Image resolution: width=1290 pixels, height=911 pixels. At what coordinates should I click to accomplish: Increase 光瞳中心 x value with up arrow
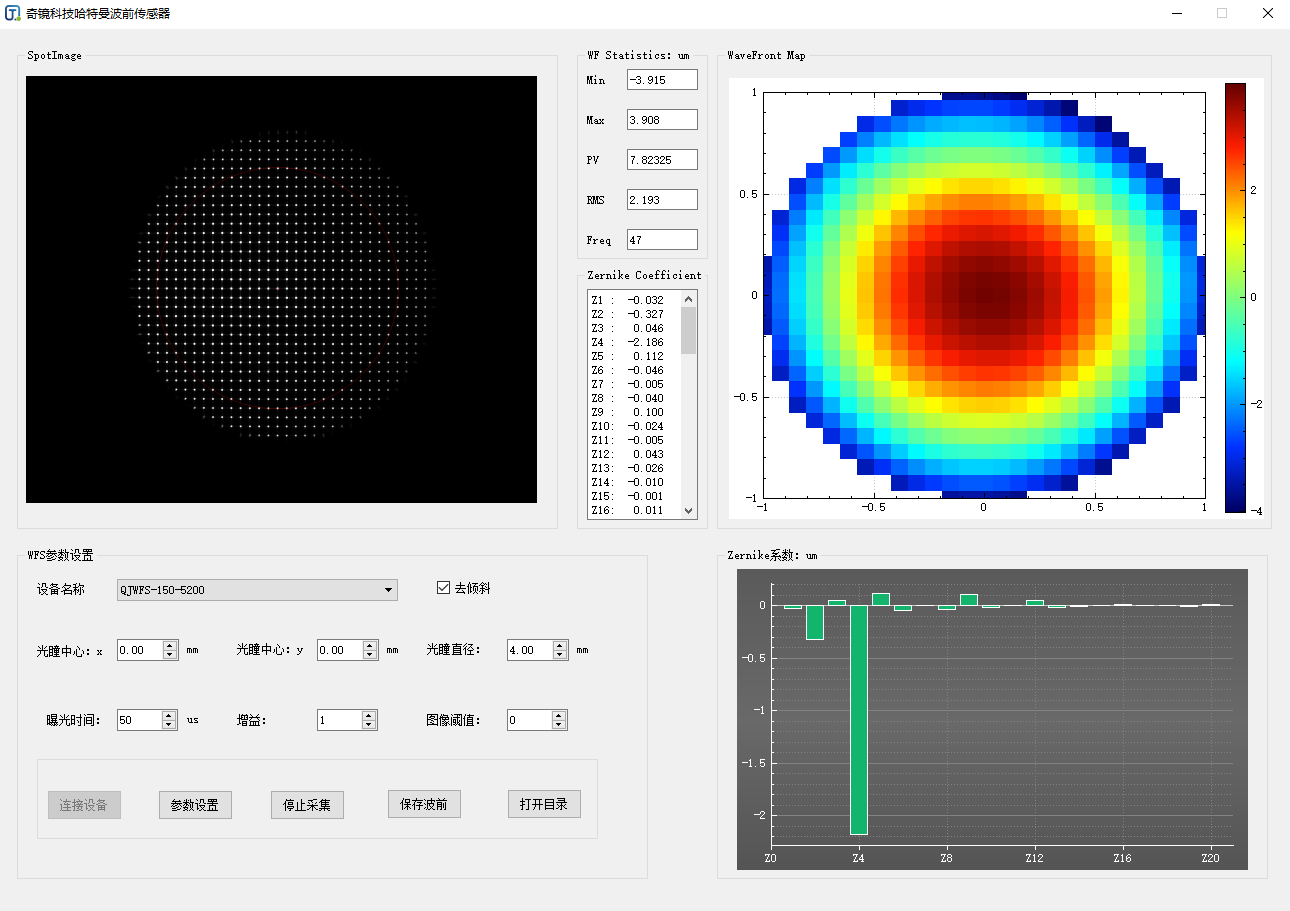click(x=170, y=645)
